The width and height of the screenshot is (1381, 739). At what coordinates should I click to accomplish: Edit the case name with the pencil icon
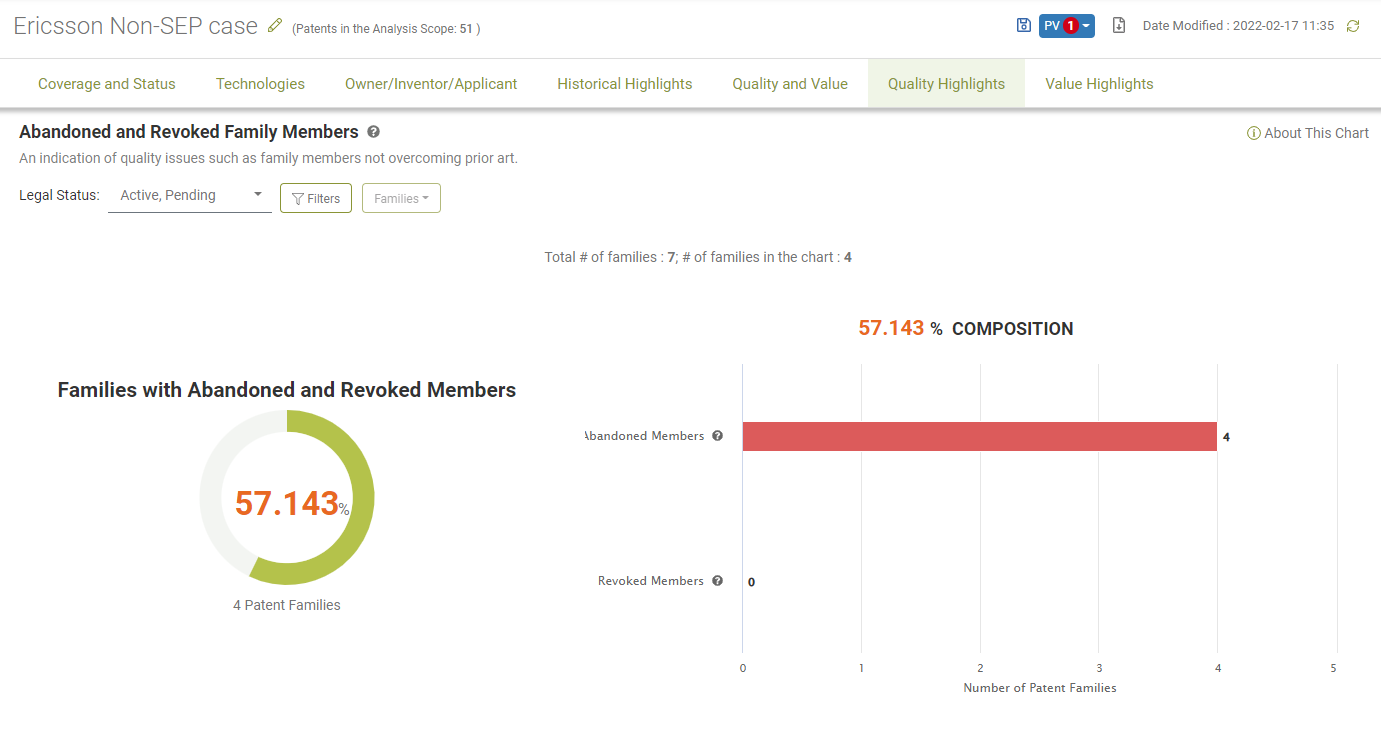click(x=275, y=26)
